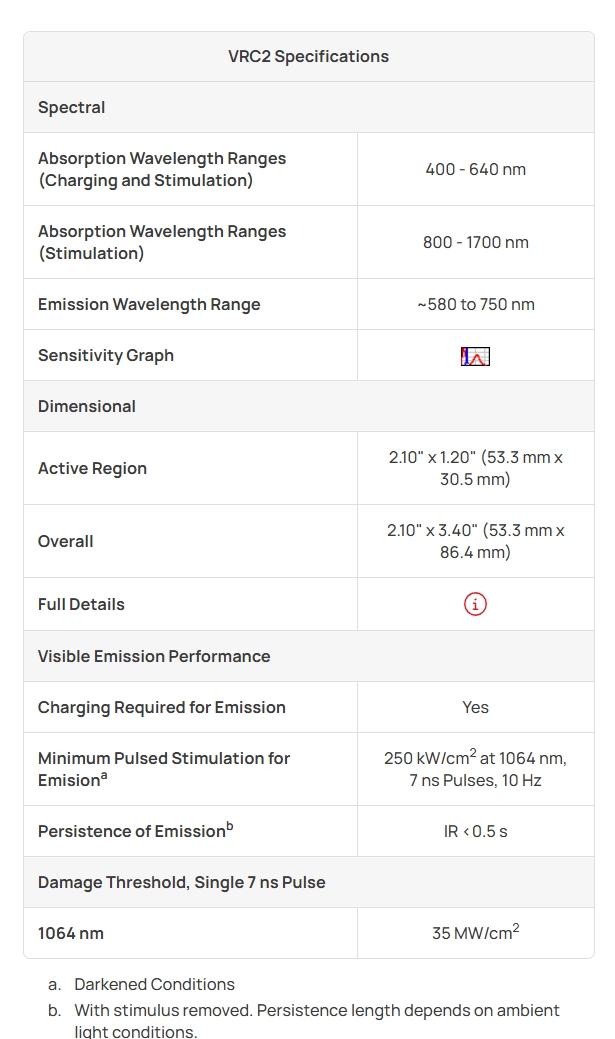The height and width of the screenshot is (1039, 615).
Task: Click the 800 - 1700 nm value
Action: (475, 242)
